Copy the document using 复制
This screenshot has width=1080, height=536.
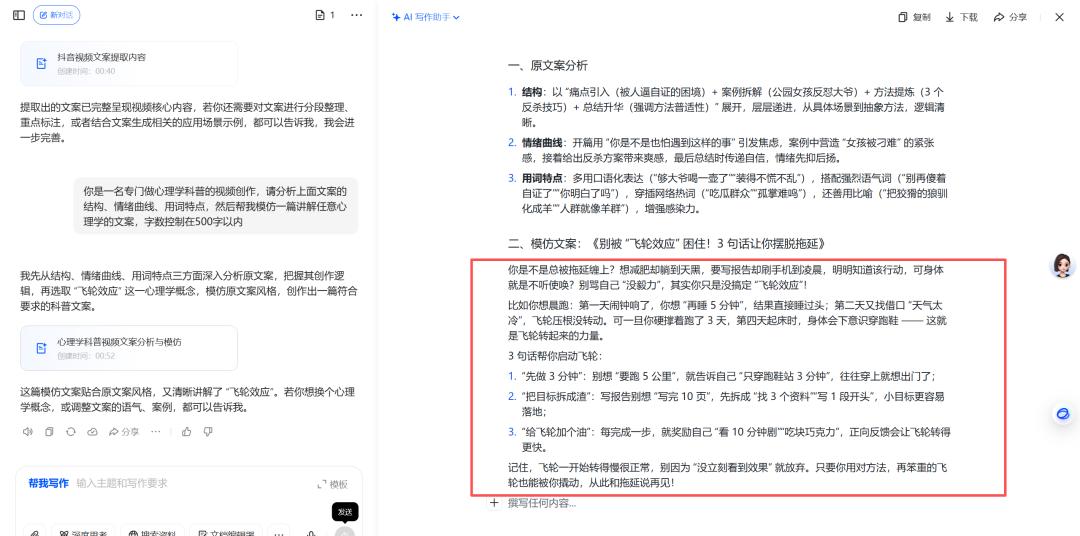pos(914,17)
